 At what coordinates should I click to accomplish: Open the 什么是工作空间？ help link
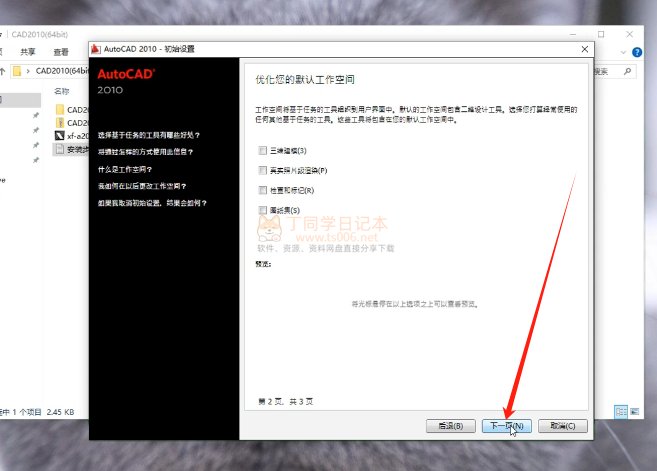tap(125, 169)
